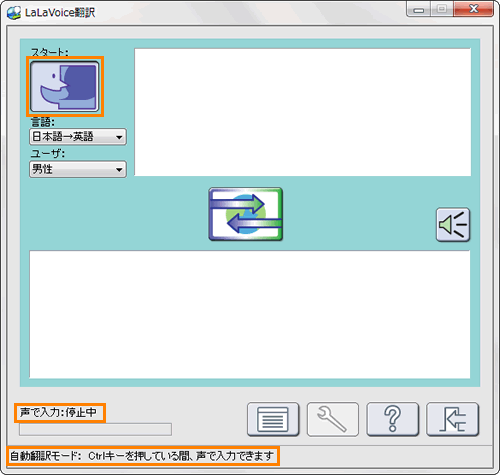
Task: Close the LaLaVoice翻訳 window
Action: tap(473, 9)
